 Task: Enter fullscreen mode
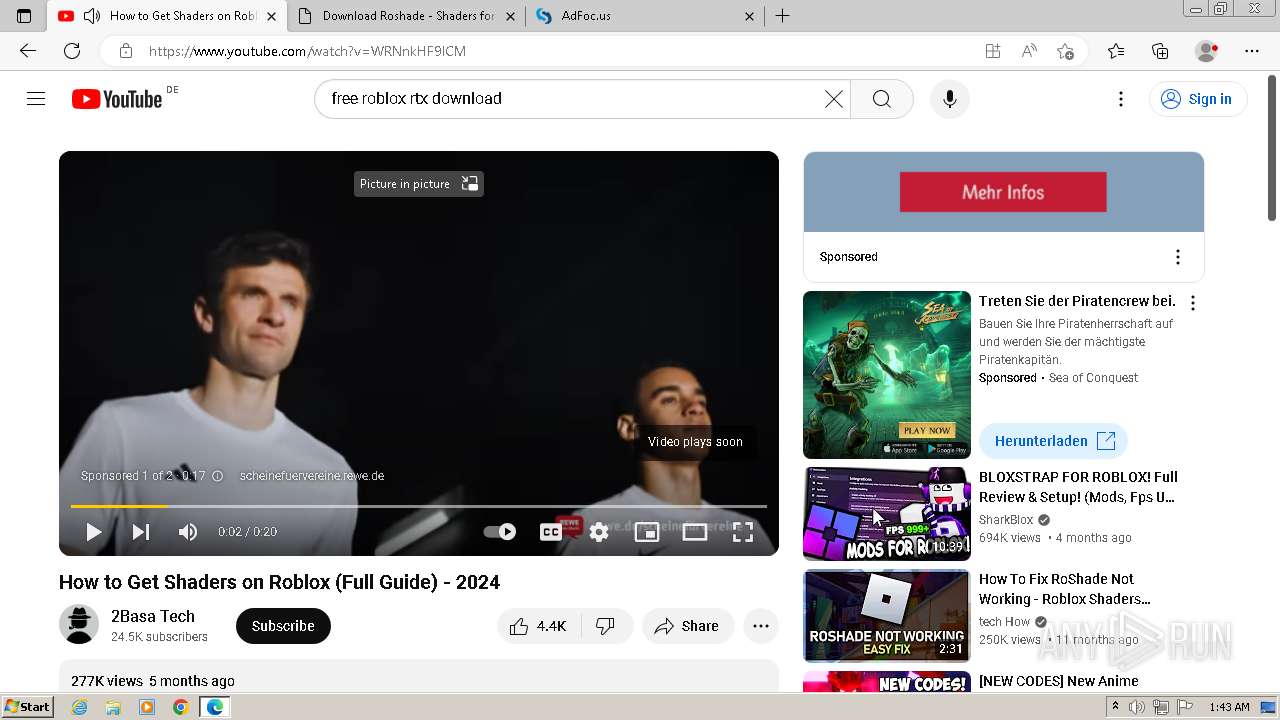(x=742, y=532)
